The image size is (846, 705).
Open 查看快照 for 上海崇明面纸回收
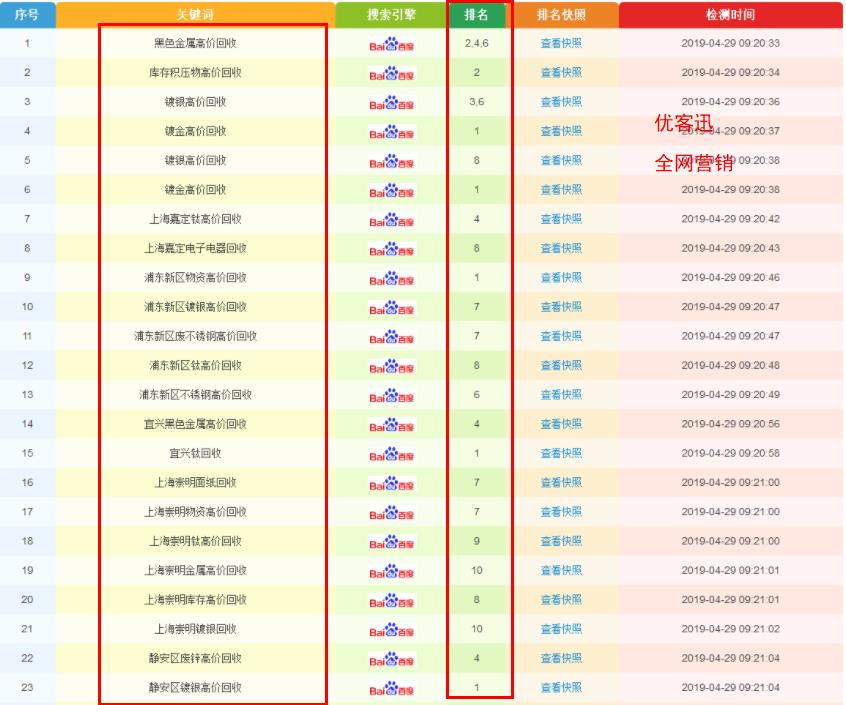point(561,482)
